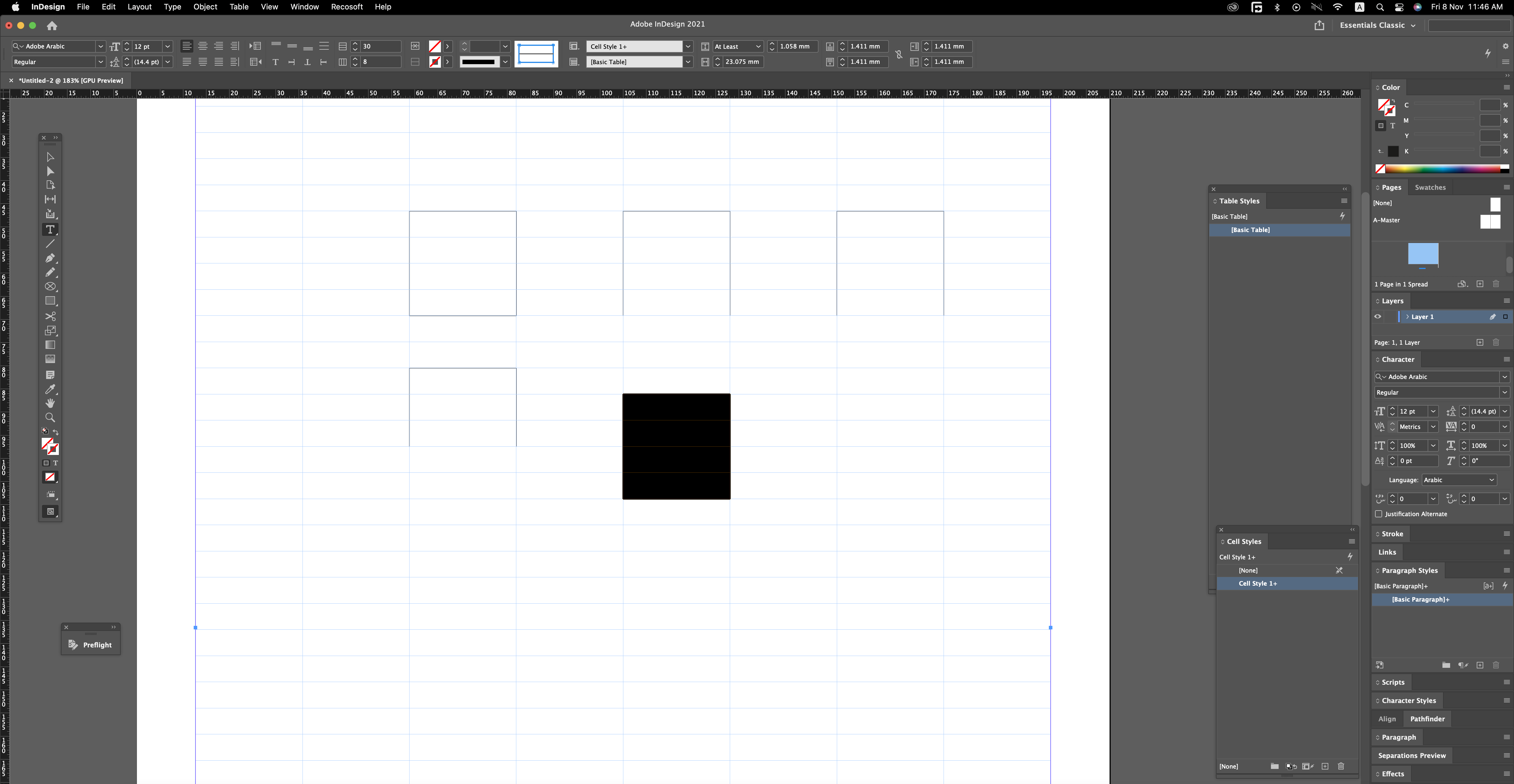1514x784 pixels.
Task: Select the Gradient Swatch tool
Action: 50,345
